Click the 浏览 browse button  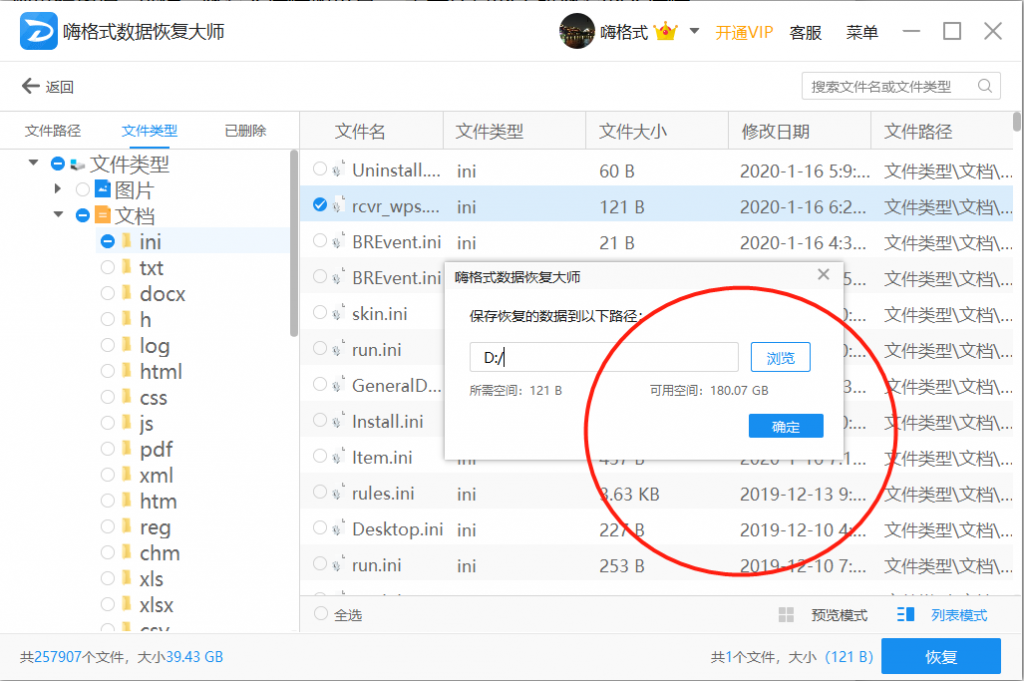(x=780, y=357)
